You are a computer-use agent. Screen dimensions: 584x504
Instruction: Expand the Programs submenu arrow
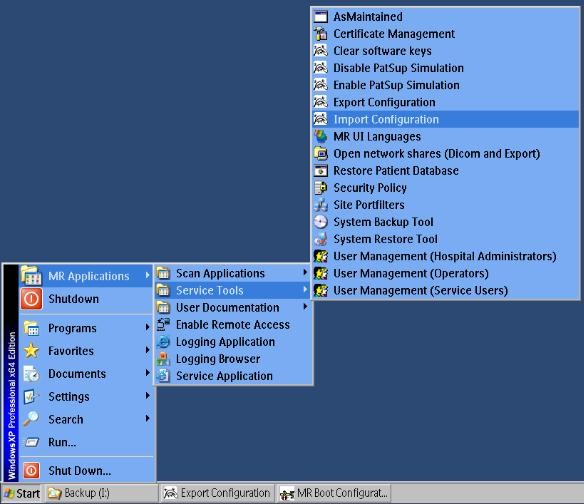click(x=147, y=328)
